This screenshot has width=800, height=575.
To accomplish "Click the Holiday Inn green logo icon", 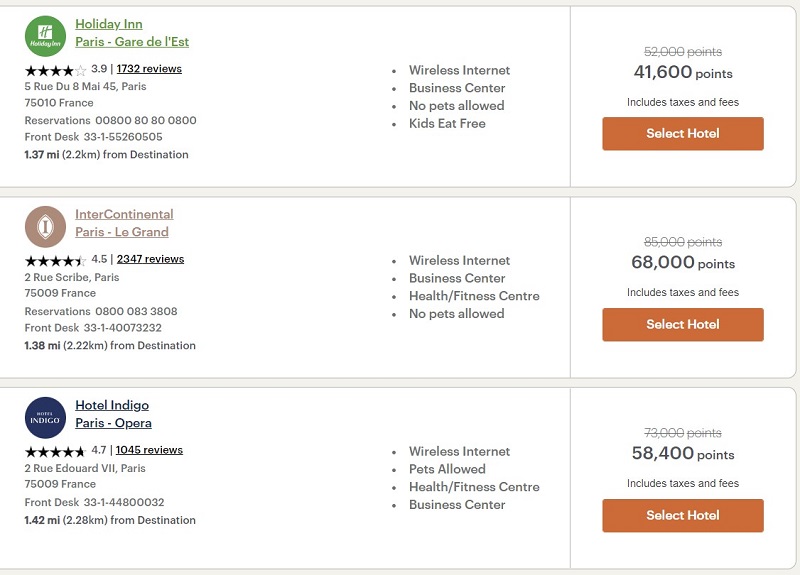I will coord(45,36).
